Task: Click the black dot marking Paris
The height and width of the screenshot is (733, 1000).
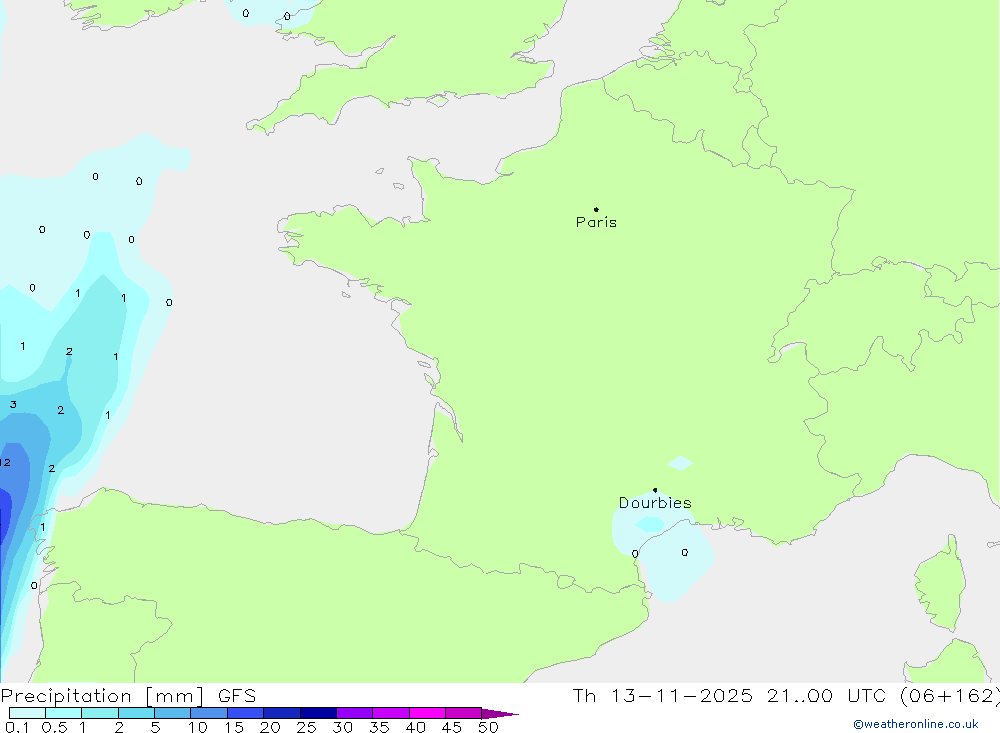Action: pyautogui.click(x=596, y=209)
